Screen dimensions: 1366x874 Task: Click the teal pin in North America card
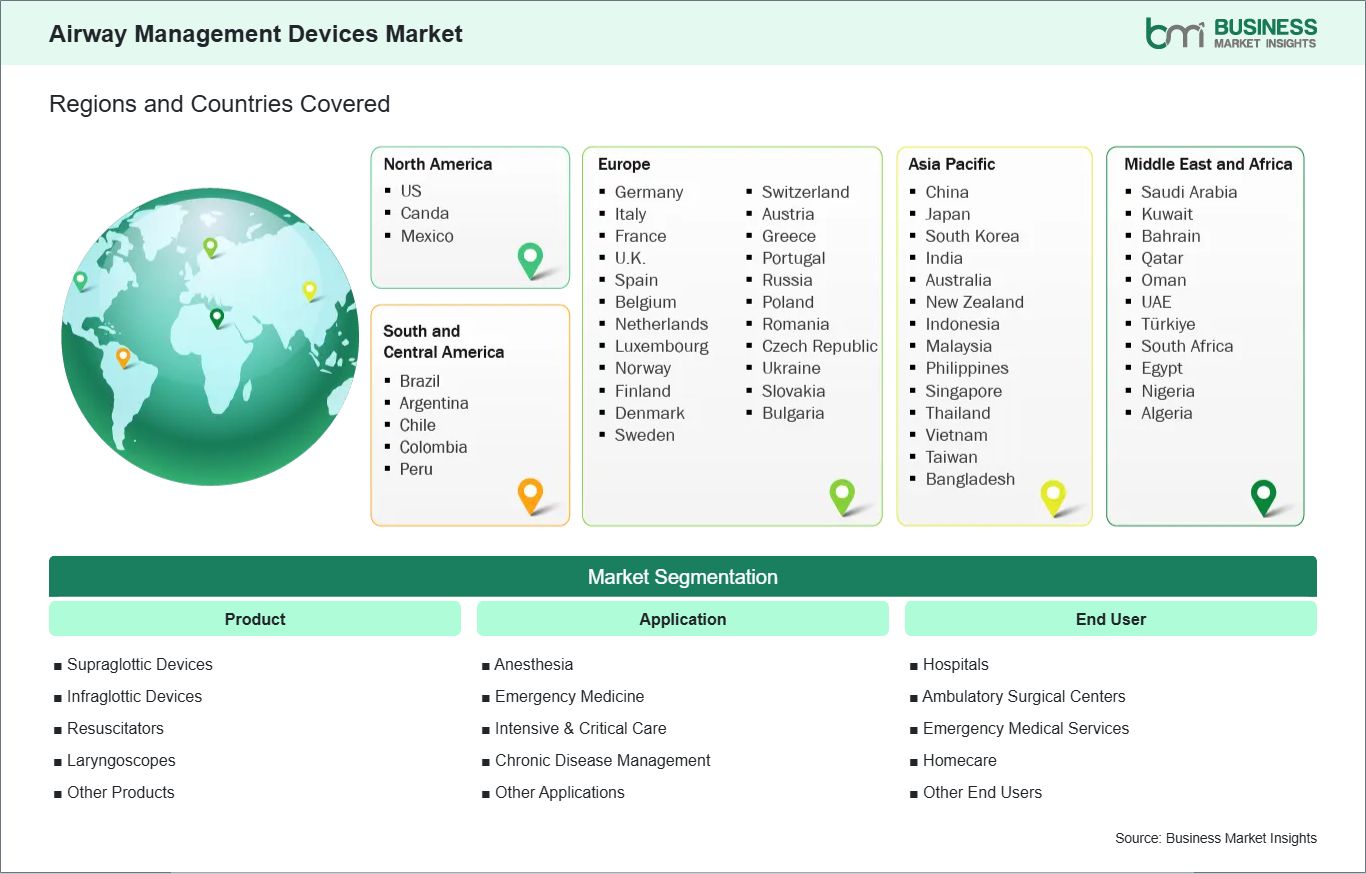[x=530, y=260]
